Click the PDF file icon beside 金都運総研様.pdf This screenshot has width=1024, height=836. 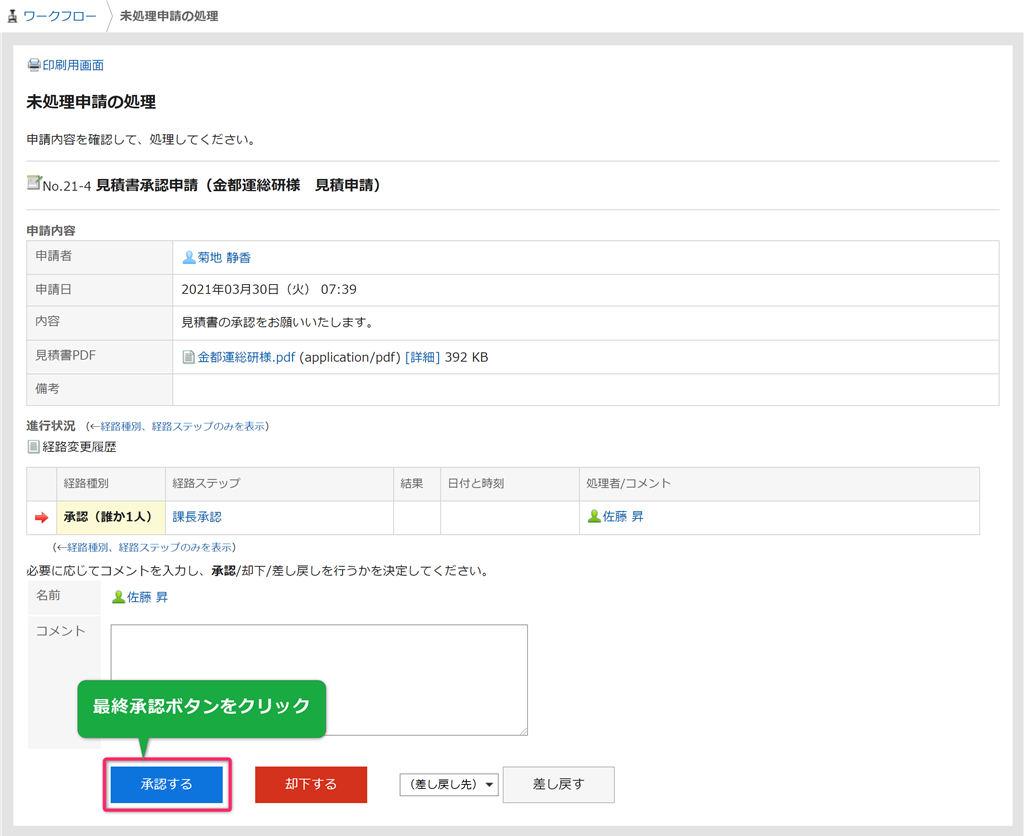189,357
